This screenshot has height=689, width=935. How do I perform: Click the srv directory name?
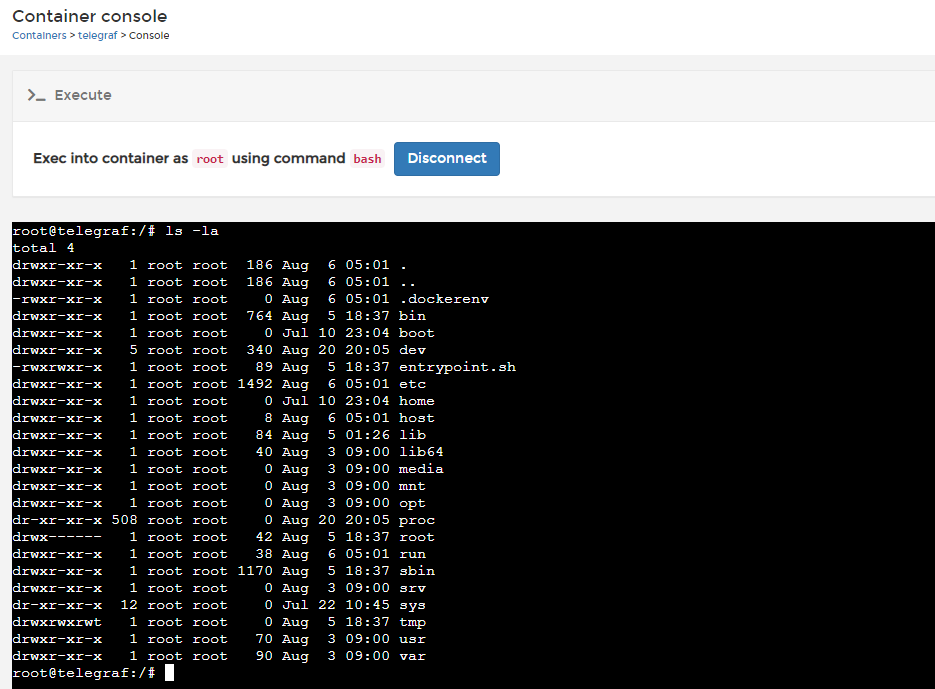point(413,588)
